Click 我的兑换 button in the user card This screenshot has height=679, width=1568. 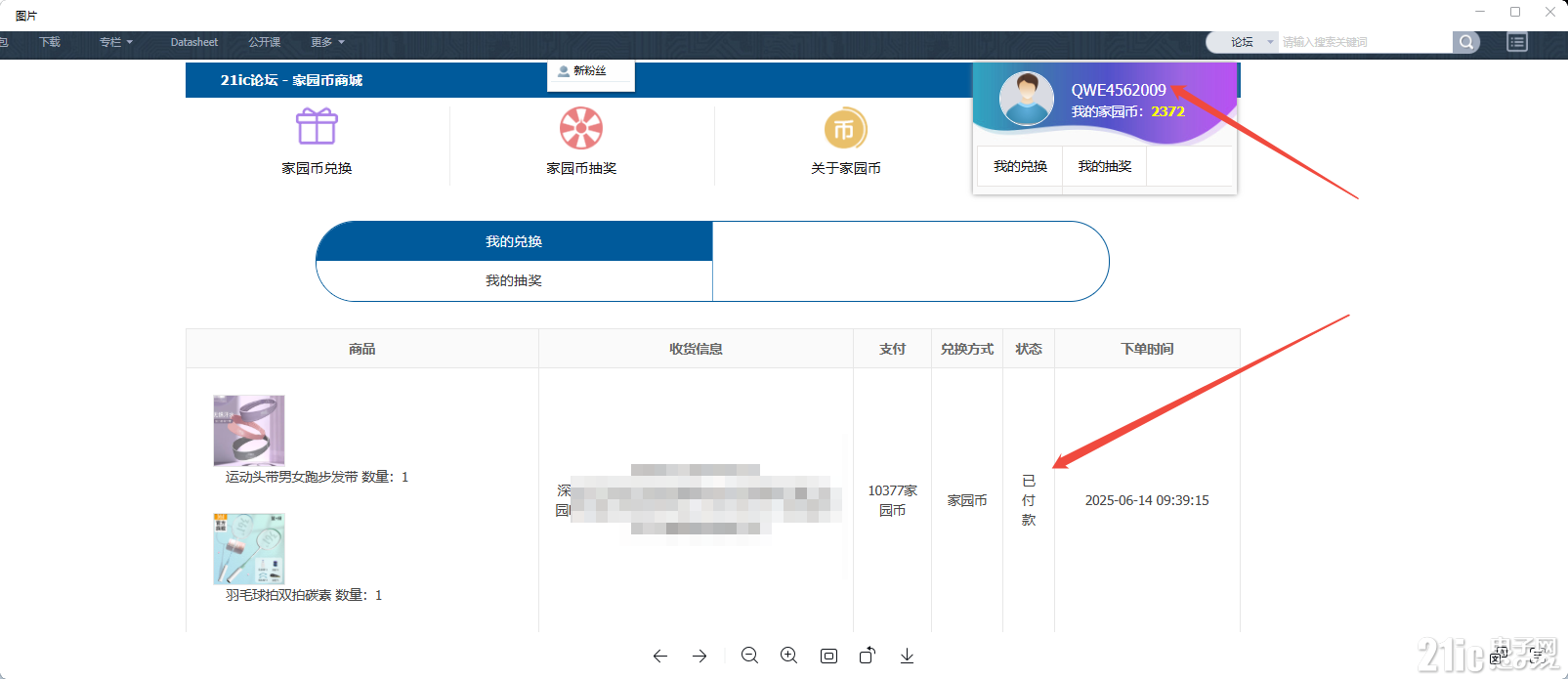[x=1020, y=166]
